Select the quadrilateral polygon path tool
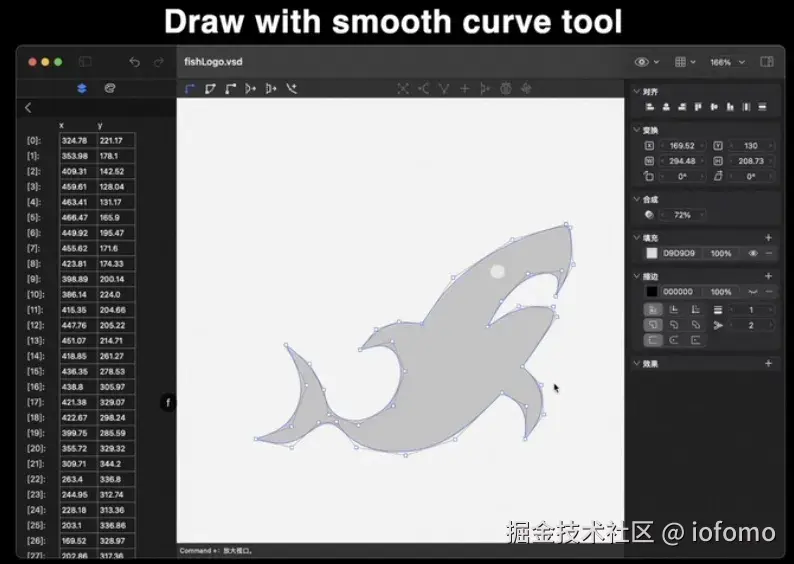This screenshot has width=794, height=564. pyautogui.click(x=210, y=89)
